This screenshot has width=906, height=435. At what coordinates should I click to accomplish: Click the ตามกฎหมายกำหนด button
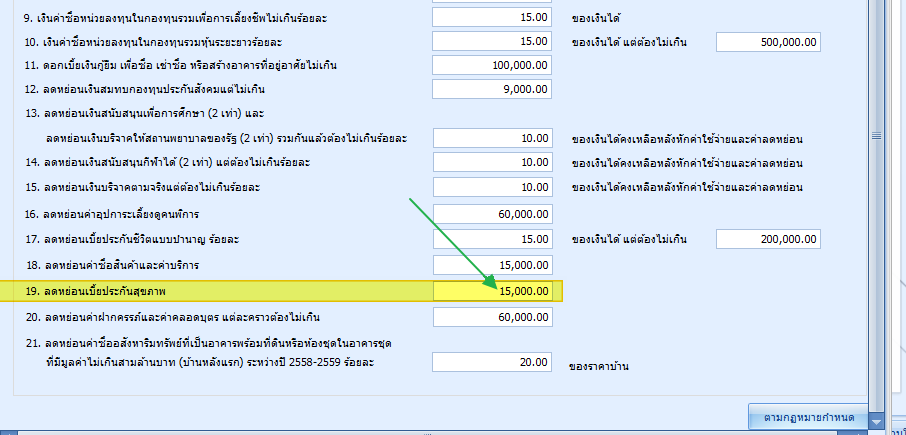click(x=808, y=418)
